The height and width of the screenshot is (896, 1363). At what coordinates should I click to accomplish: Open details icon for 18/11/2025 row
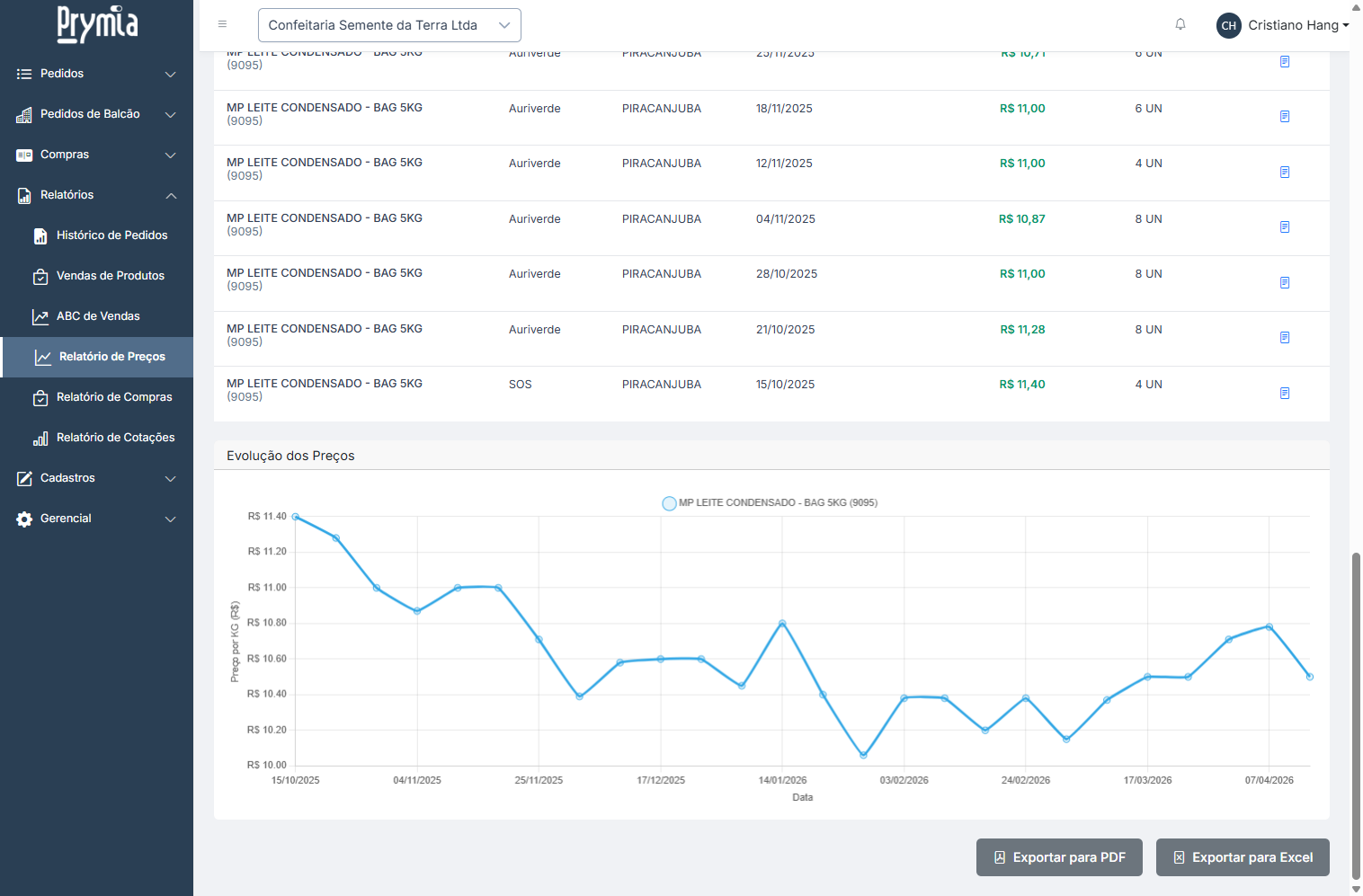click(x=1284, y=117)
